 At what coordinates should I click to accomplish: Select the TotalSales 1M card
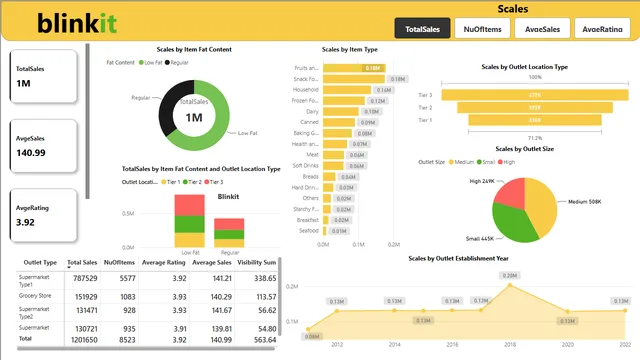click(43, 76)
